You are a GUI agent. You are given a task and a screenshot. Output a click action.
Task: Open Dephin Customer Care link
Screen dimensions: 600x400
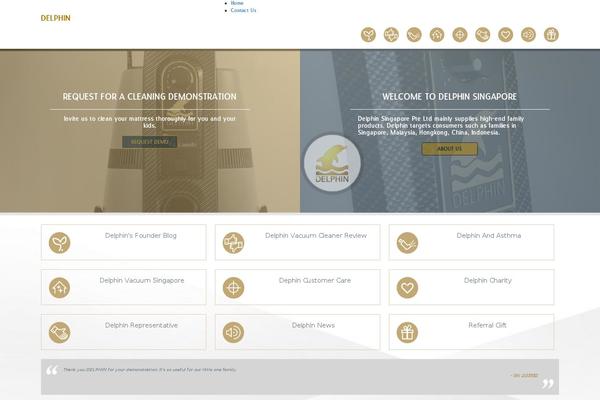pyautogui.click(x=315, y=280)
